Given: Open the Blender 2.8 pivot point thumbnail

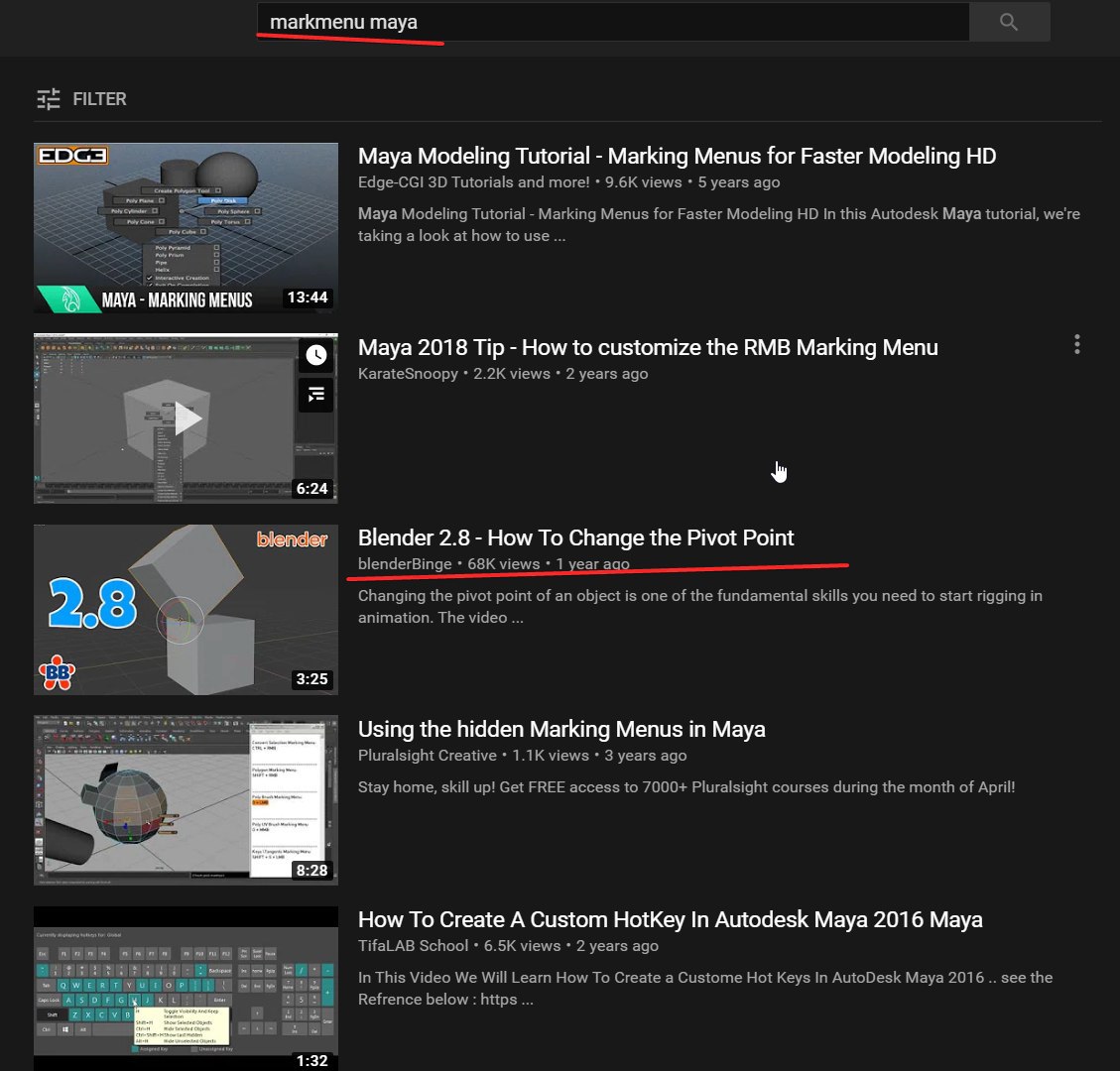Looking at the screenshot, I should click(186, 610).
